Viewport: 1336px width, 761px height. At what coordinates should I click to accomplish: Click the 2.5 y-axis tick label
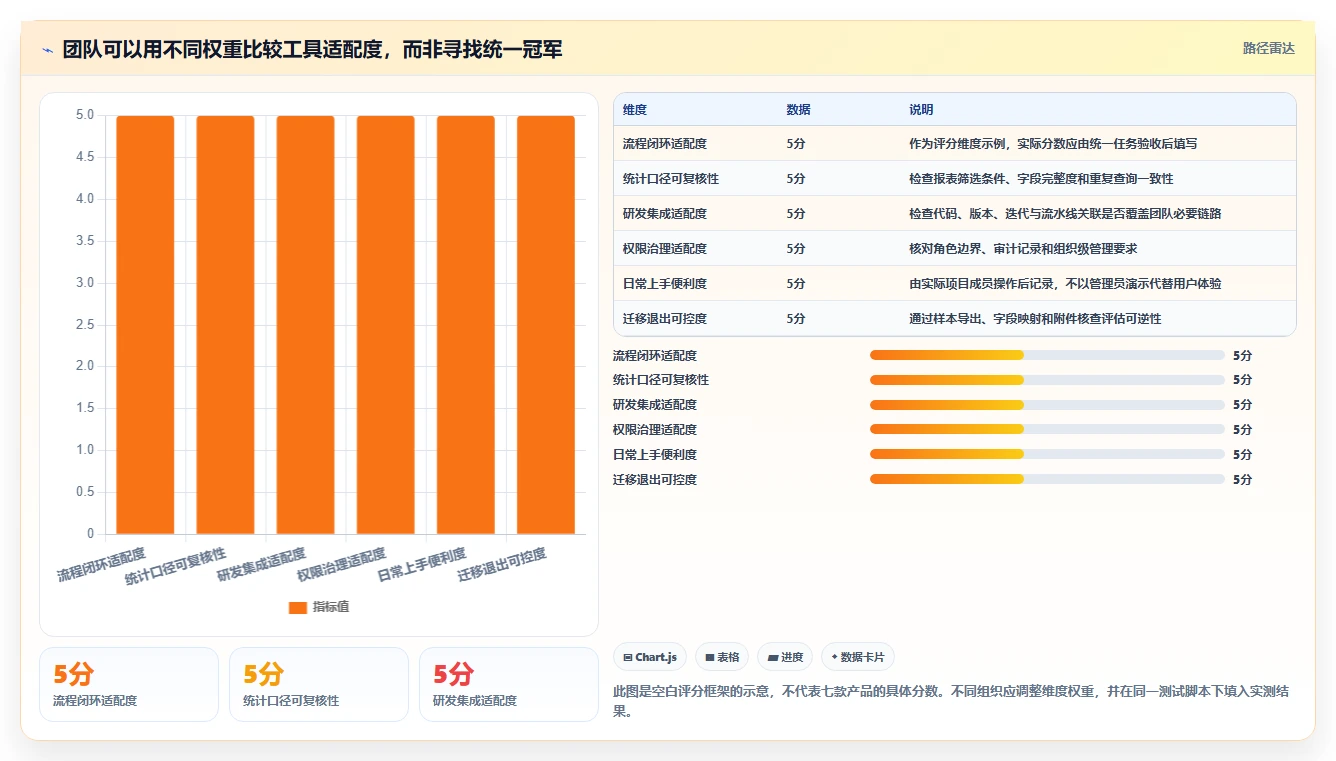click(85, 324)
